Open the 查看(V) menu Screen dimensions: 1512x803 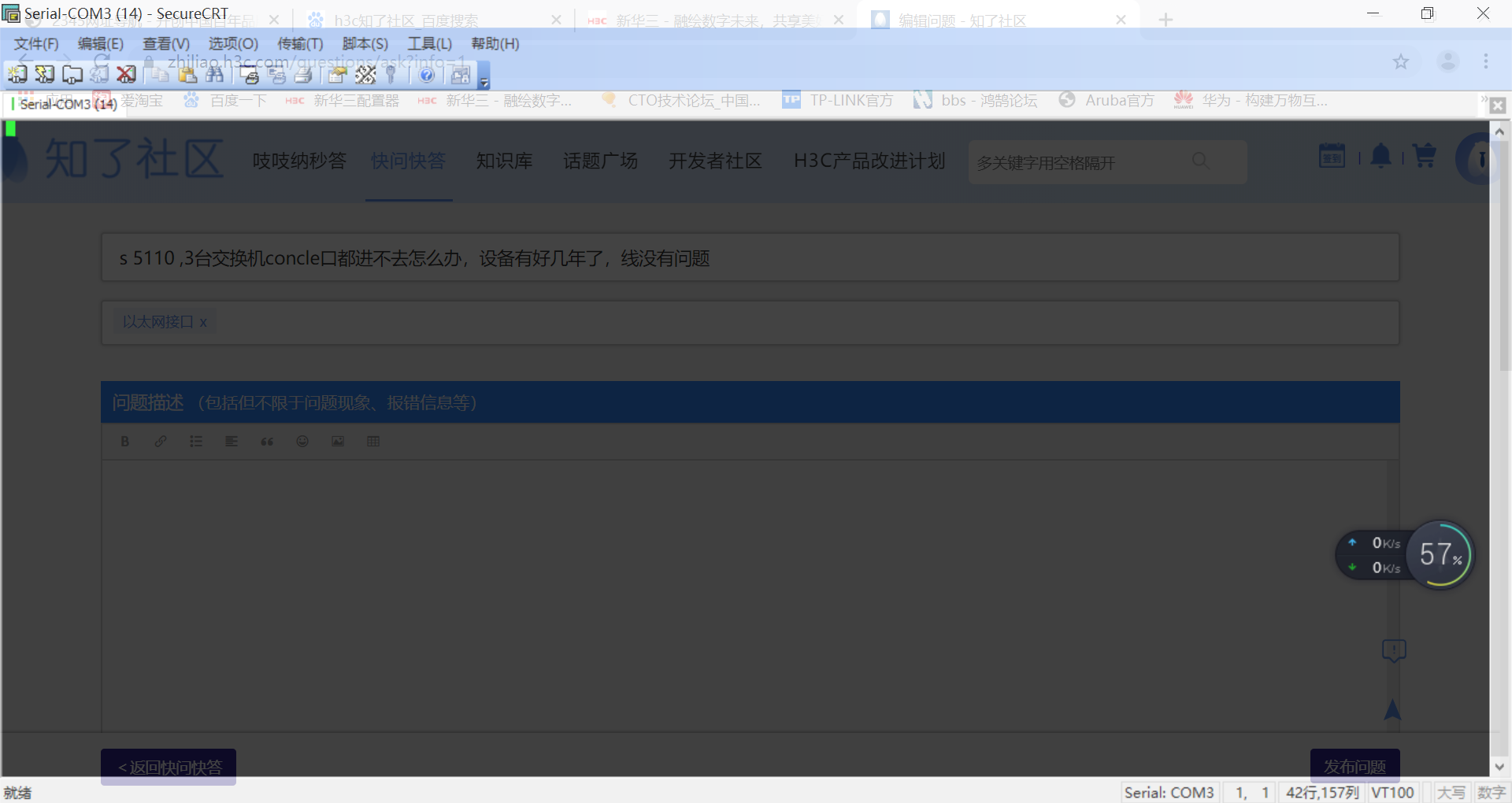click(166, 44)
